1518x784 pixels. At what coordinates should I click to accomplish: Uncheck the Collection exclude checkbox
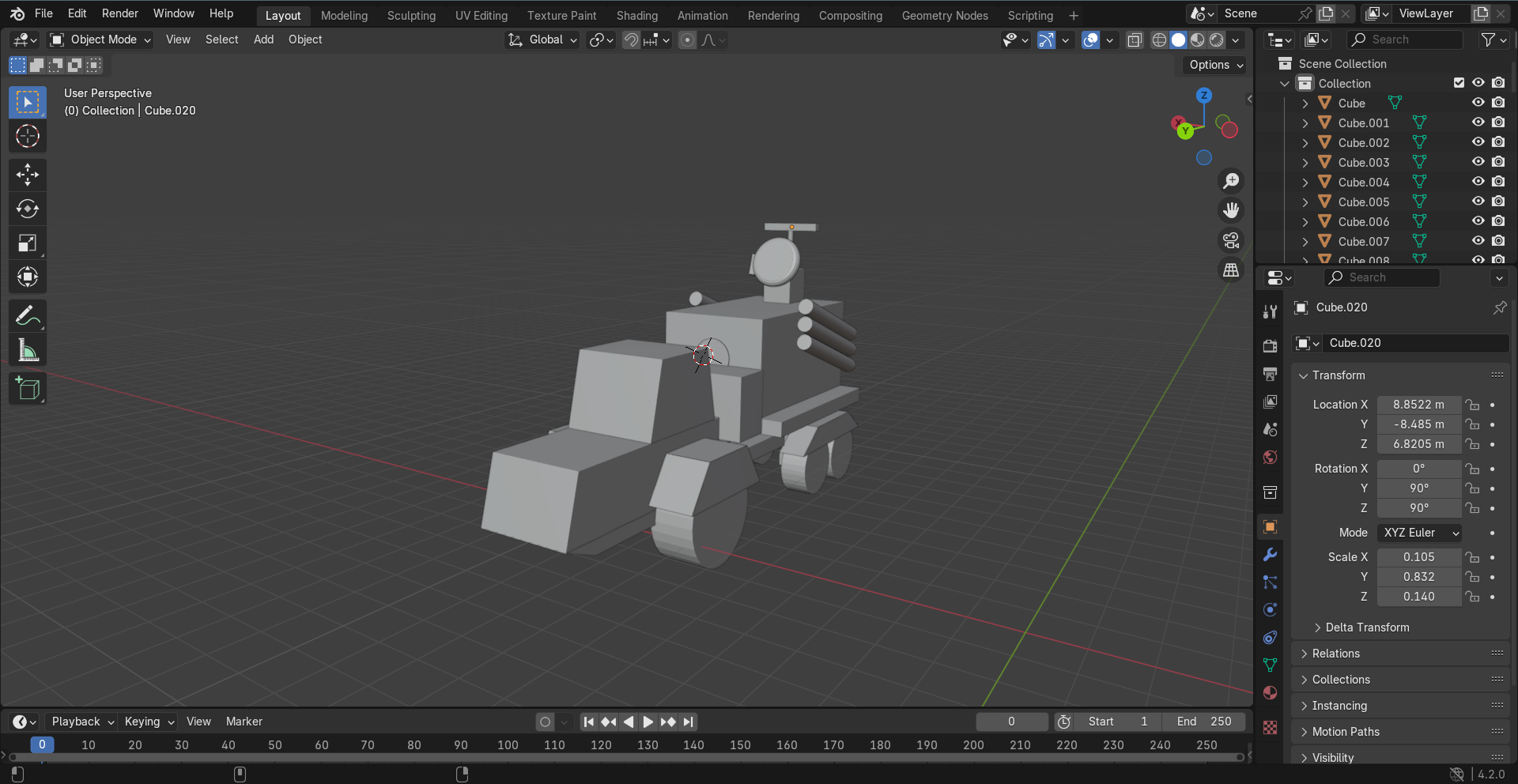click(x=1459, y=83)
